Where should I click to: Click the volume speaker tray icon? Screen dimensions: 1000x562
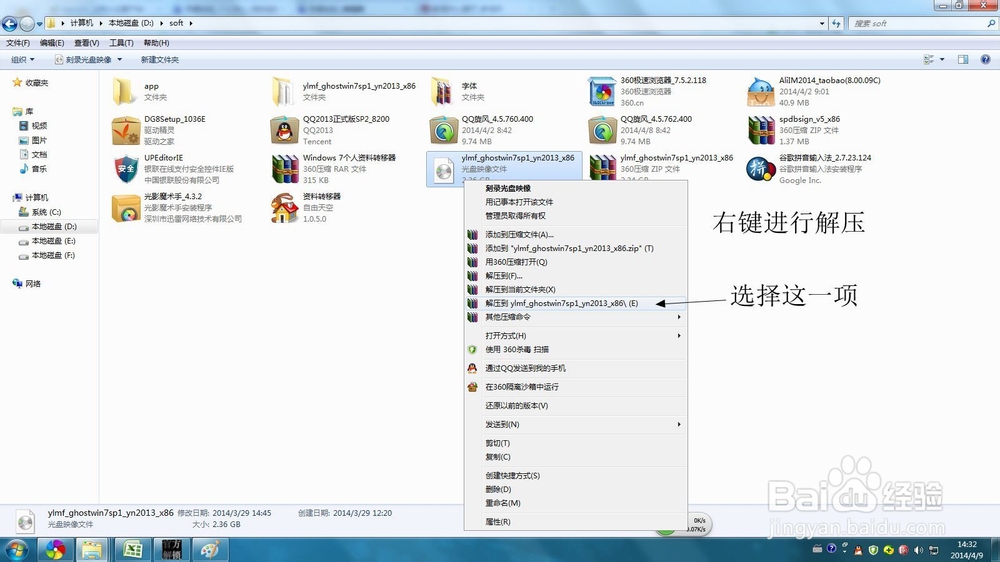pos(918,549)
